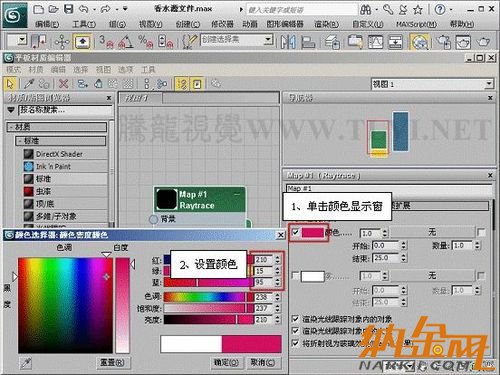This screenshot has height=375, width=500.
Task: Click the background socket circle on Map #1 node
Action: coord(153,219)
